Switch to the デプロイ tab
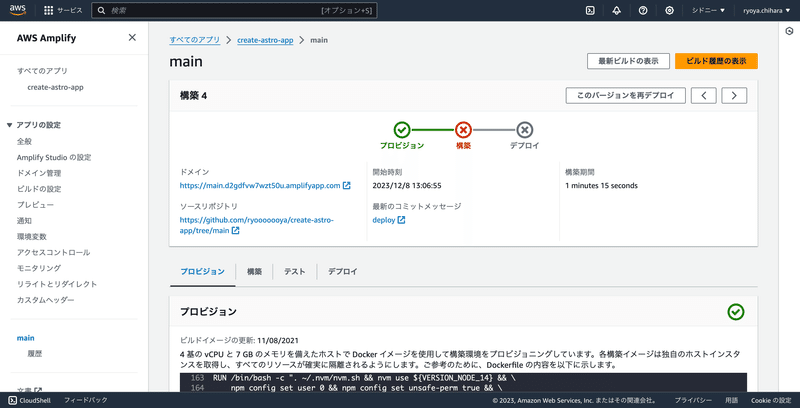The width and height of the screenshot is (800, 408). click(x=342, y=272)
